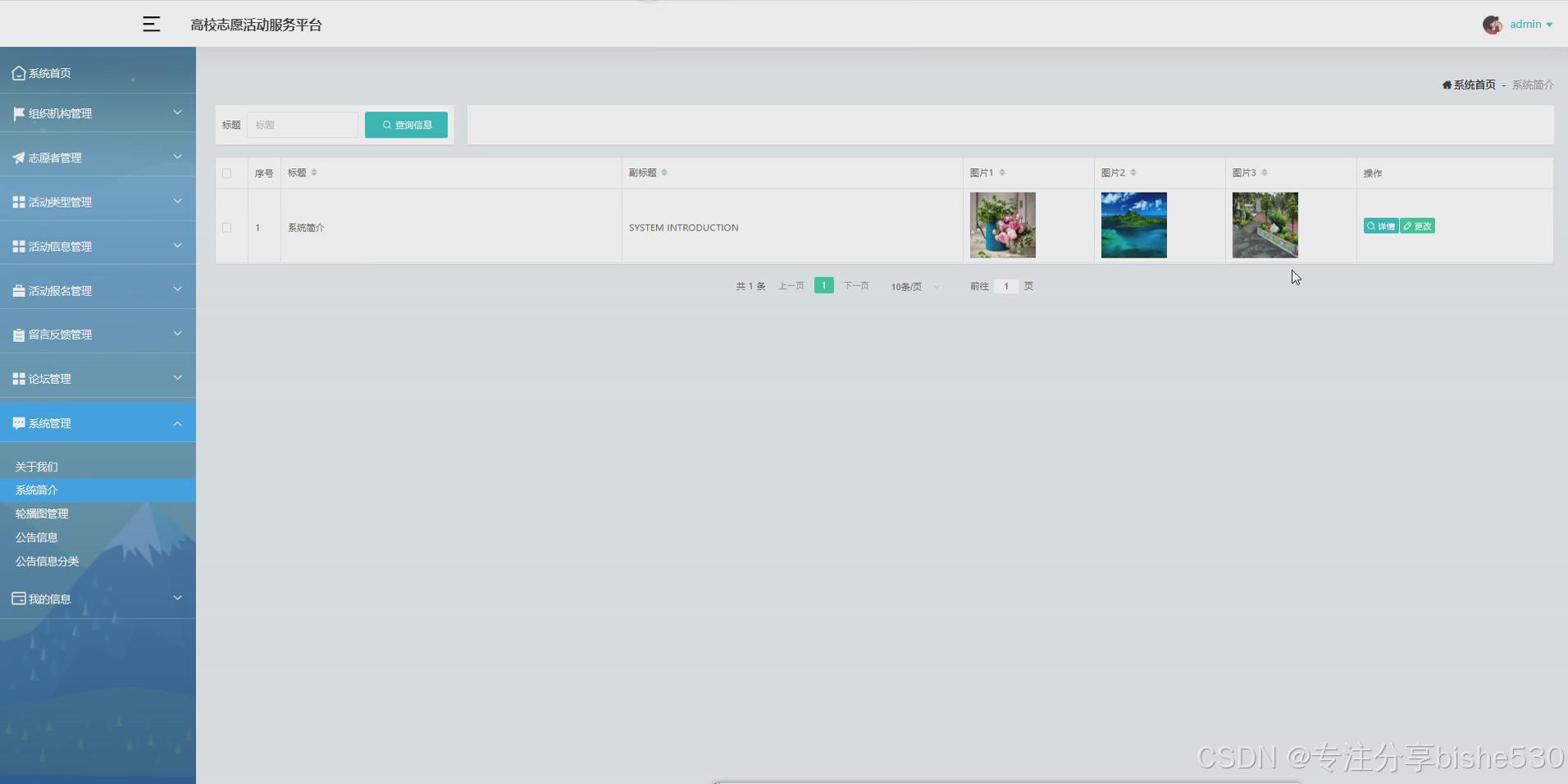The width and height of the screenshot is (1568, 784).
Task: Open 公告信息 submenu item
Action: [36, 537]
